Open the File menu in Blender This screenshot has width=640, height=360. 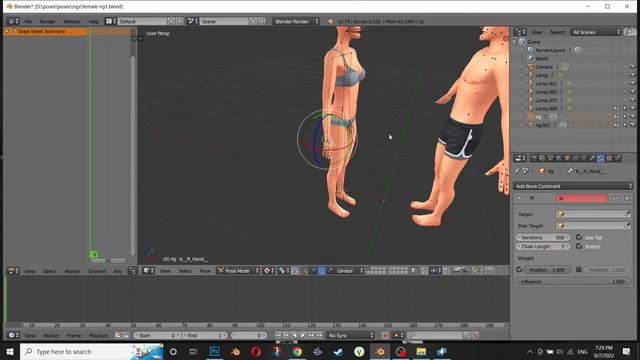(28, 21)
